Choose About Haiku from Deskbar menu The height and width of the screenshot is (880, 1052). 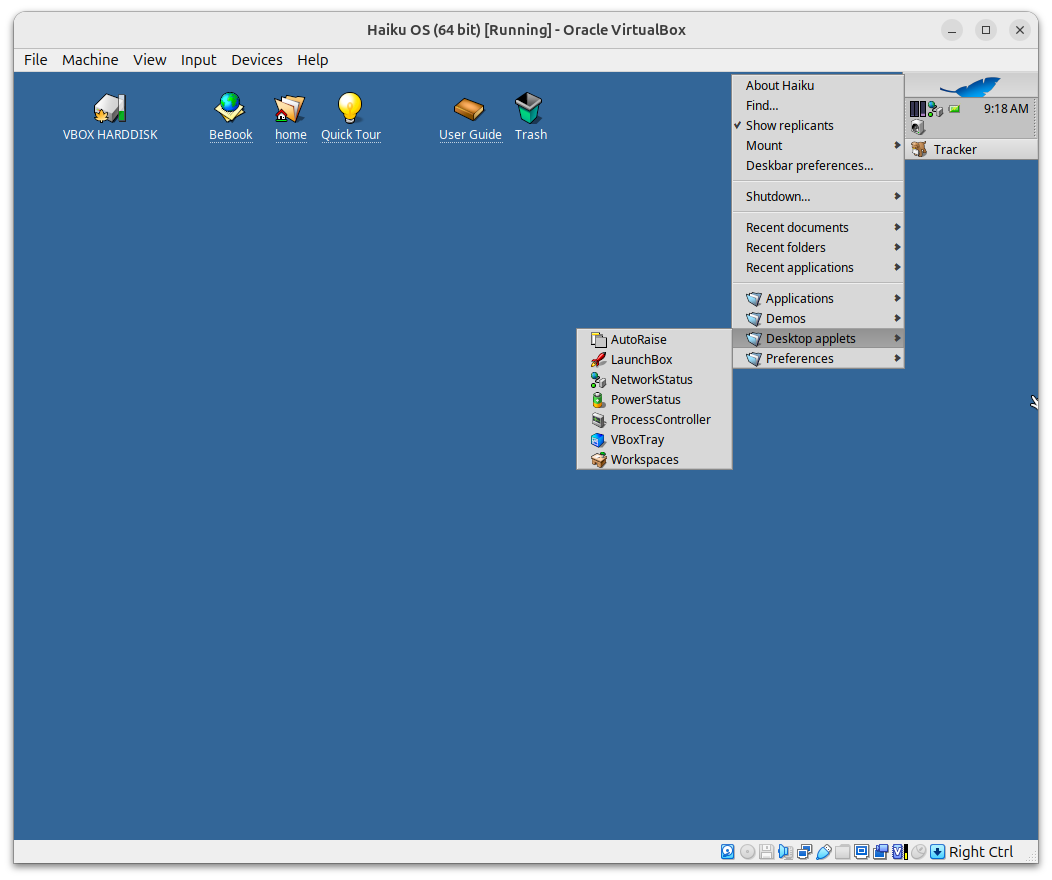point(818,85)
